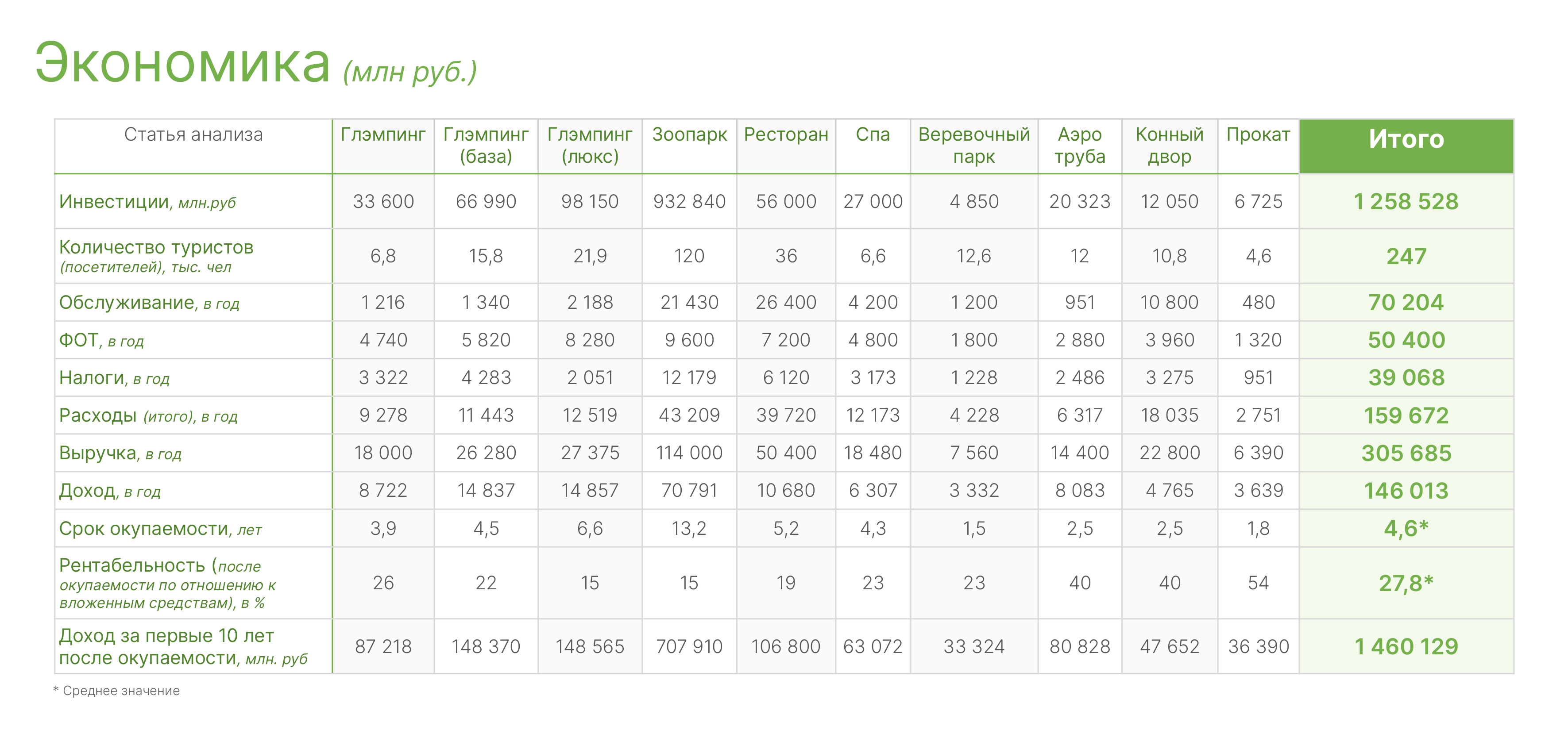Click the Конный двор column header
Image resolution: width=1568 pixels, height=730 pixels.
click(x=1169, y=146)
